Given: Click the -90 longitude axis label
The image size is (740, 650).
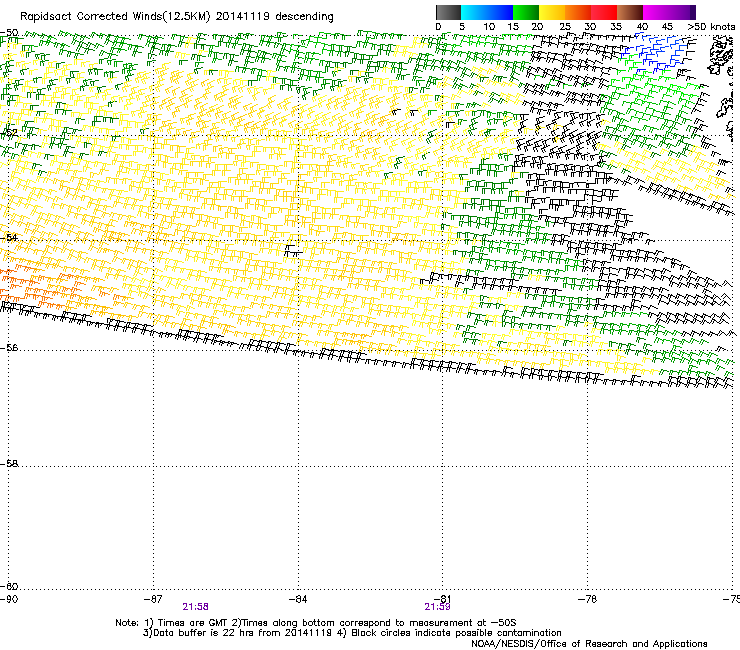Looking at the screenshot, I should pos(9,599).
